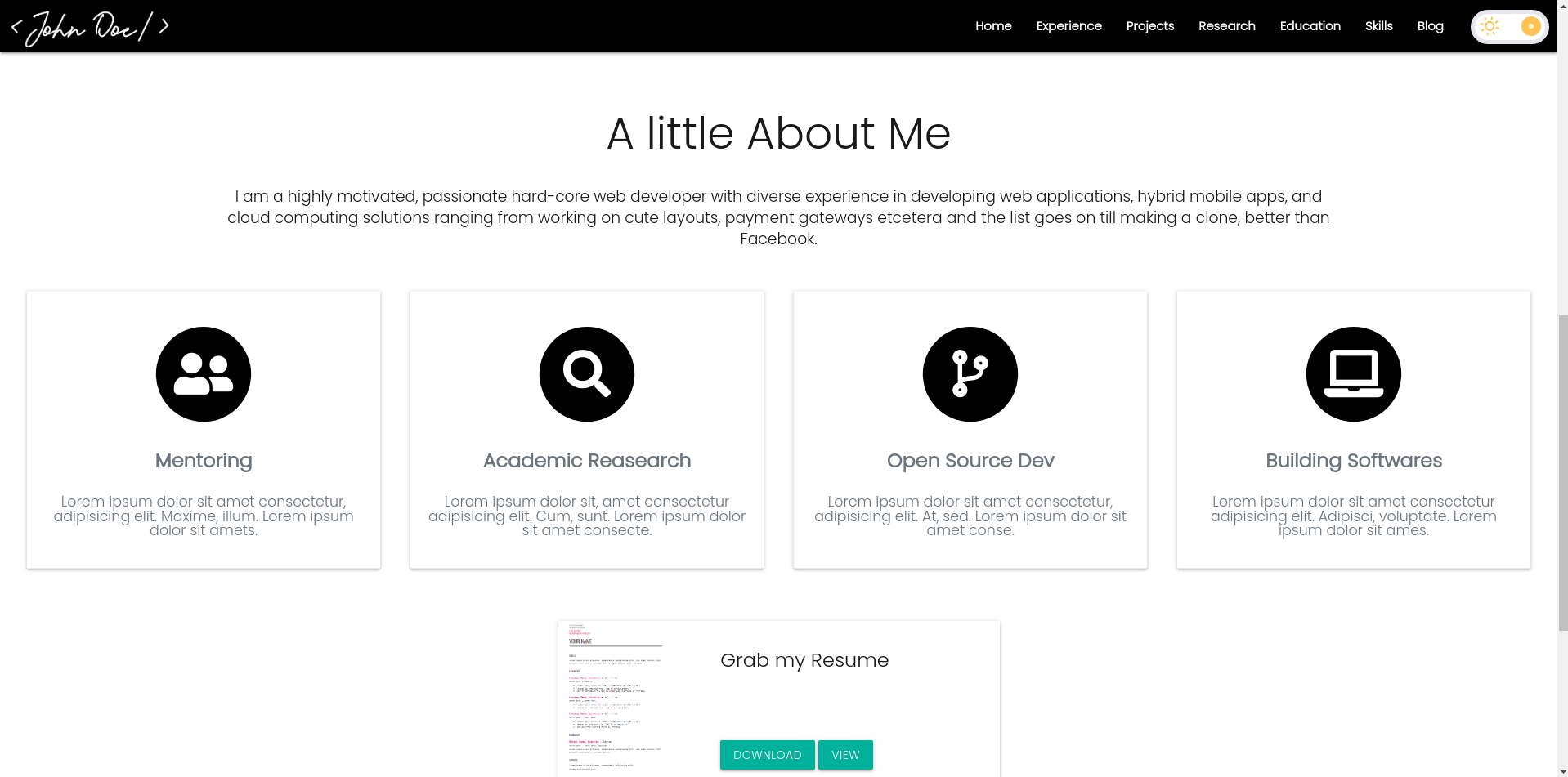Screen dimensions: 1568x777
Task: Select Research in the navigation bar
Action: click(1226, 25)
